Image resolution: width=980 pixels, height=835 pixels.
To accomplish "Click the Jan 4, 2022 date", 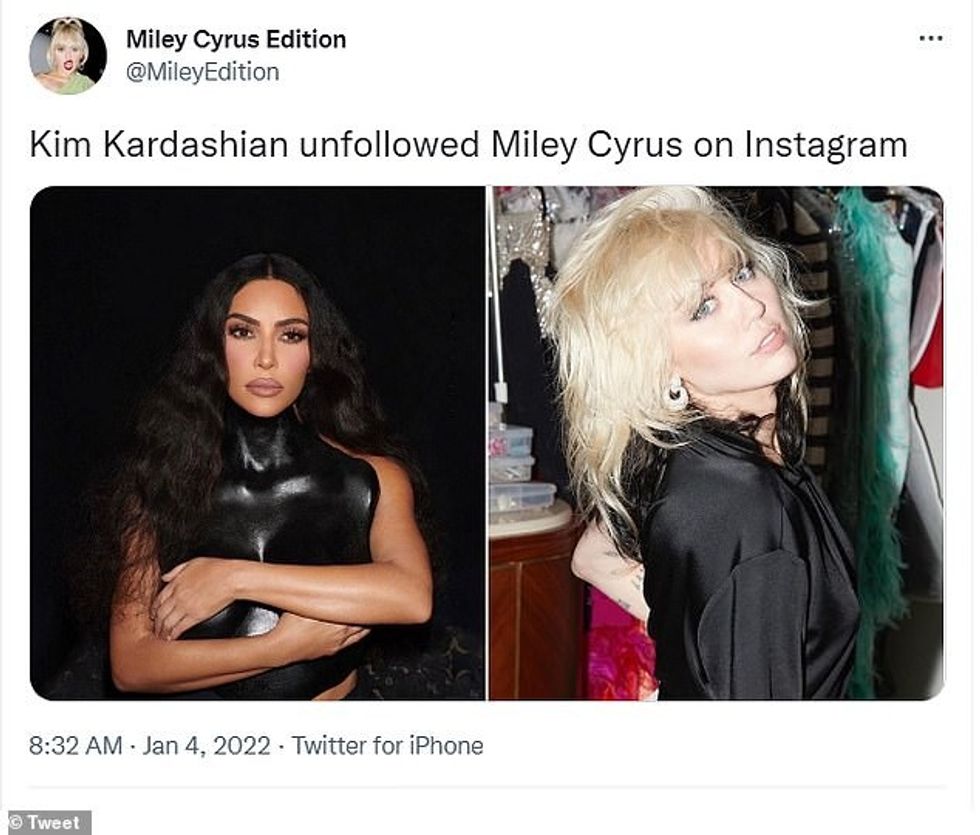I will click(x=205, y=746).
